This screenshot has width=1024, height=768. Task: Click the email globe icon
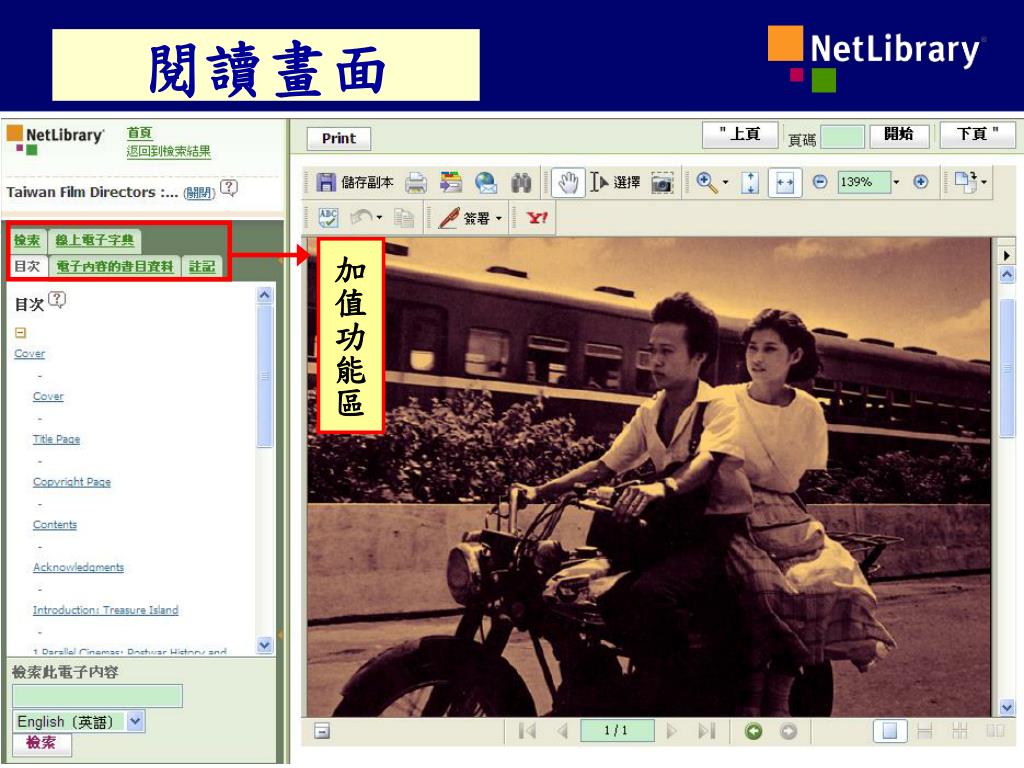pyautogui.click(x=486, y=182)
